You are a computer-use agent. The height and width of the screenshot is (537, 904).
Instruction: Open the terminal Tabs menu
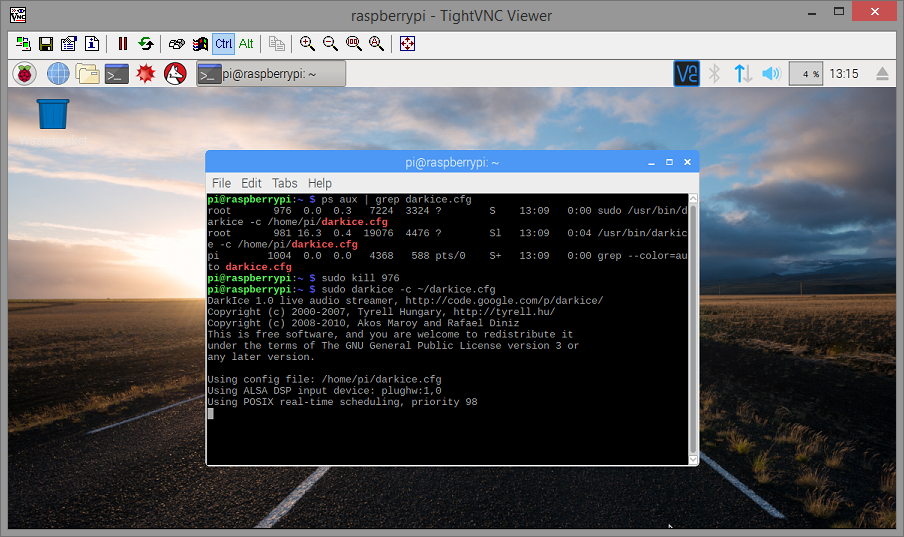click(x=285, y=183)
